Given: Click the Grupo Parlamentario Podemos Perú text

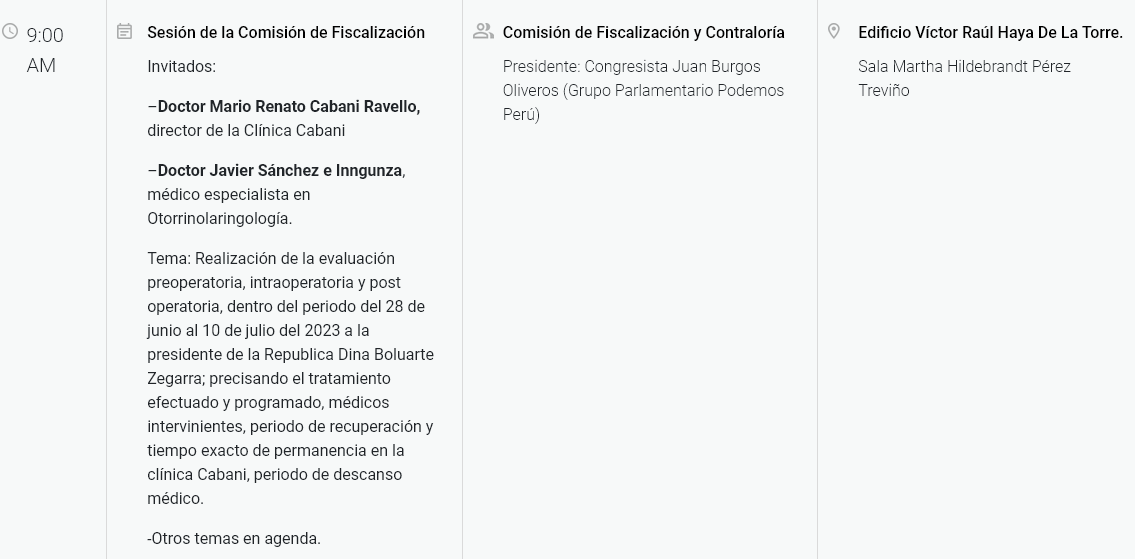Looking at the screenshot, I should 644,102.
